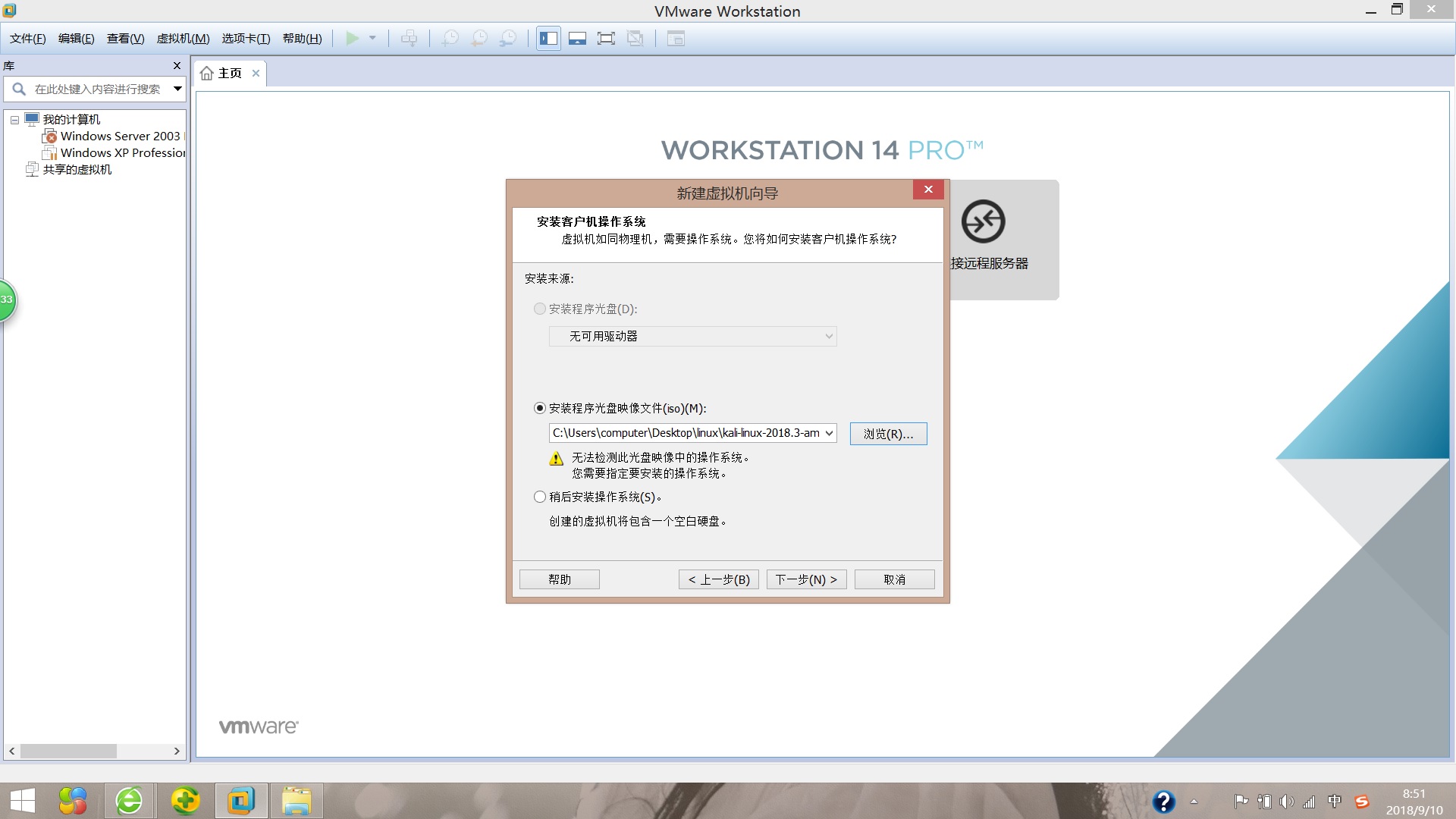Select 共享的虚拟机 in the library tree
This screenshot has height=819, width=1456.
coord(77,170)
